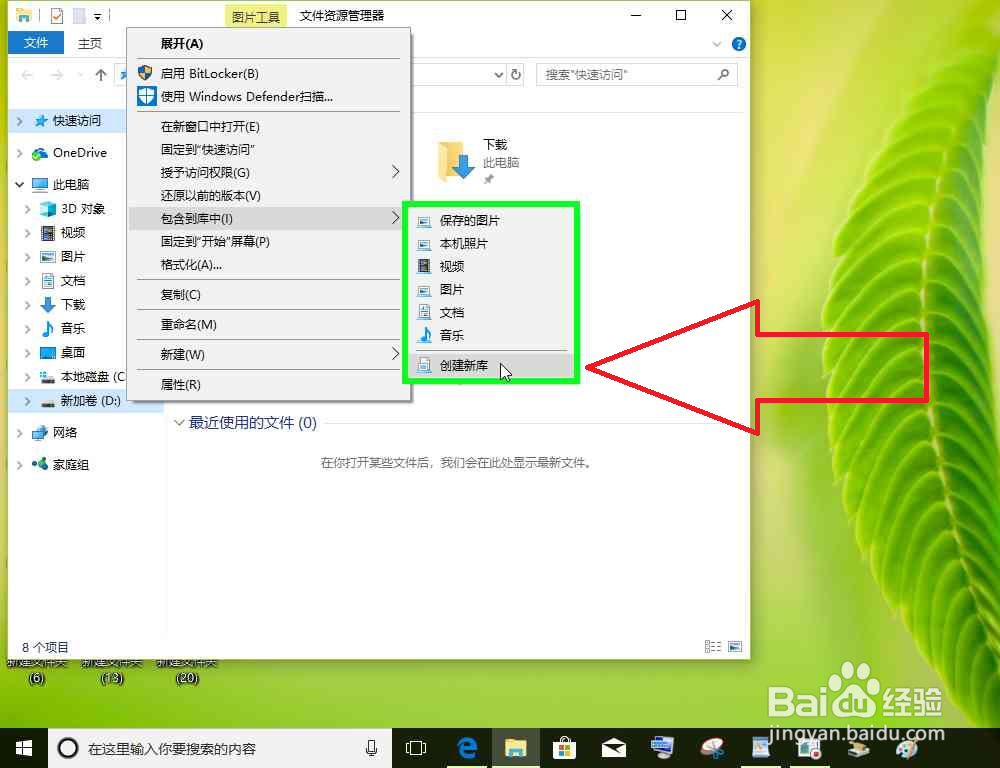Open 属性(R) properties entry
Image resolution: width=1000 pixels, height=768 pixels.
[269, 384]
